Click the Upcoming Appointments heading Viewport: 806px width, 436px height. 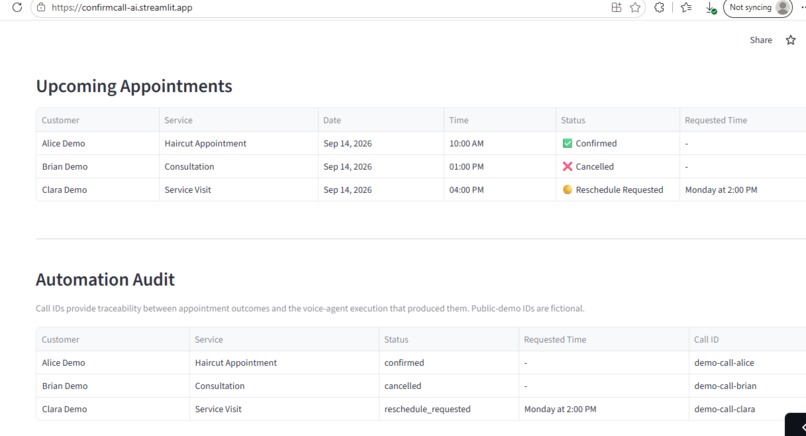point(134,86)
